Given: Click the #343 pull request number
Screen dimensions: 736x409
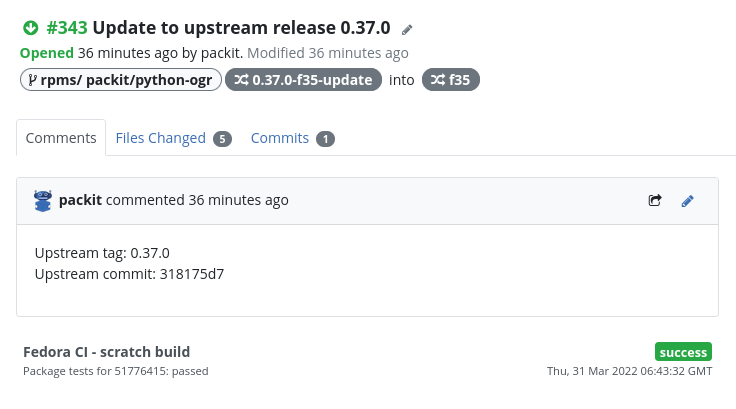Looking at the screenshot, I should pyautogui.click(x=67, y=28).
